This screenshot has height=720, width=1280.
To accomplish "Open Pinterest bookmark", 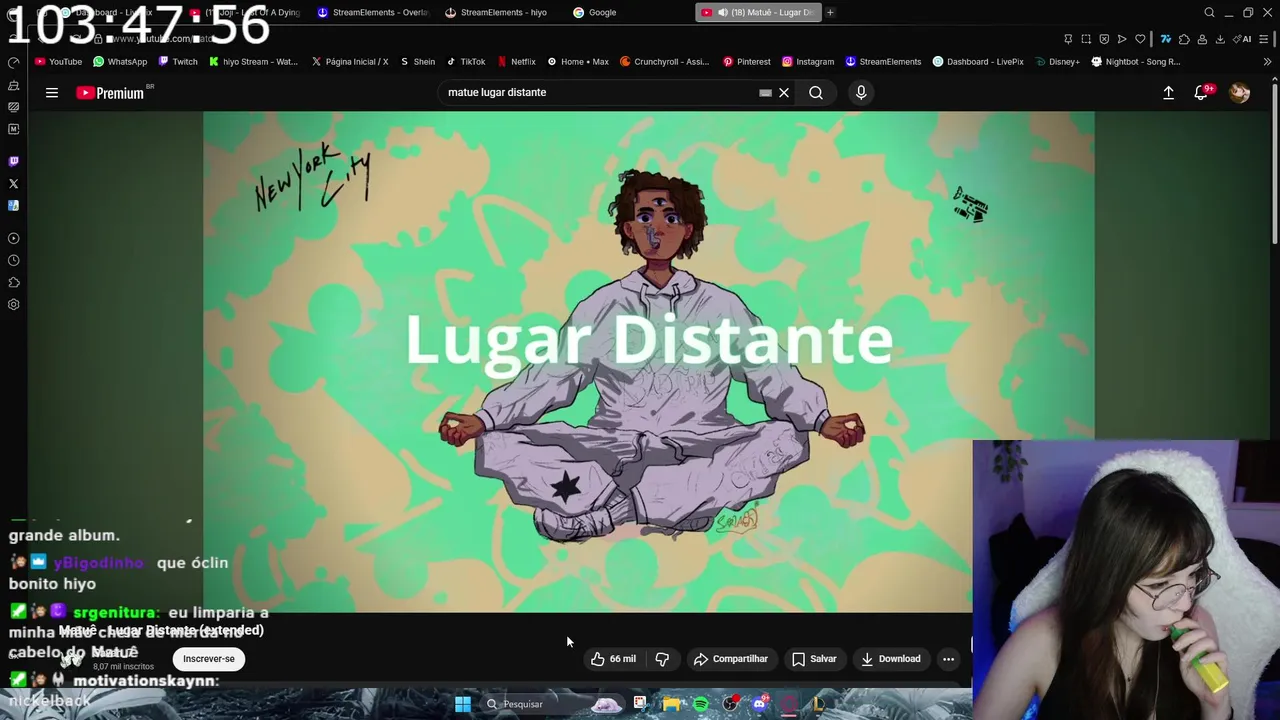I will [746, 62].
